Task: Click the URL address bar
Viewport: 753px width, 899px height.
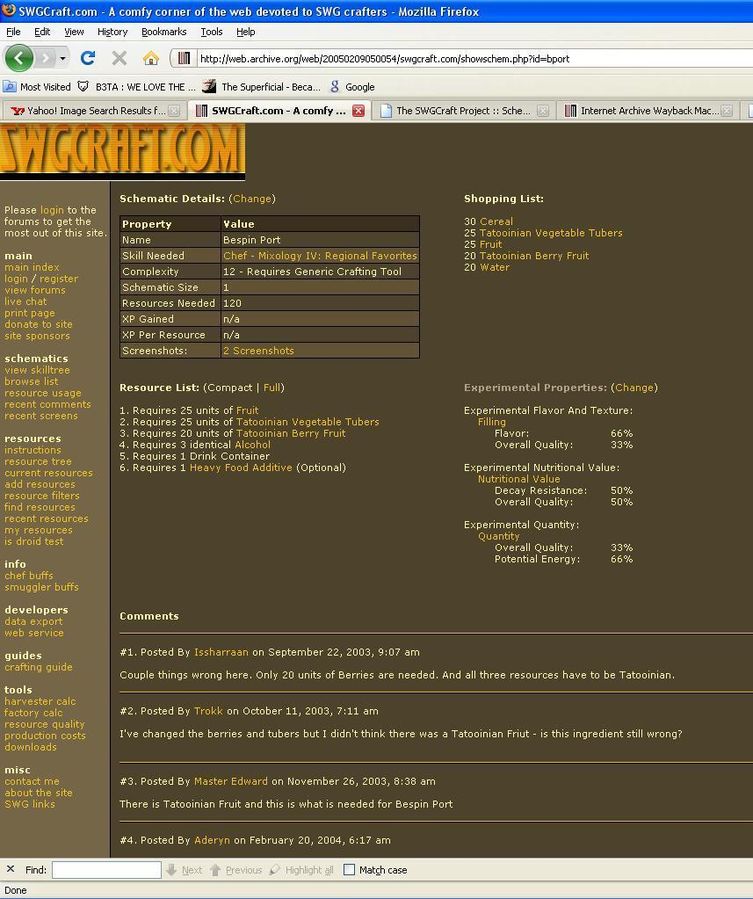Action: coord(460,58)
